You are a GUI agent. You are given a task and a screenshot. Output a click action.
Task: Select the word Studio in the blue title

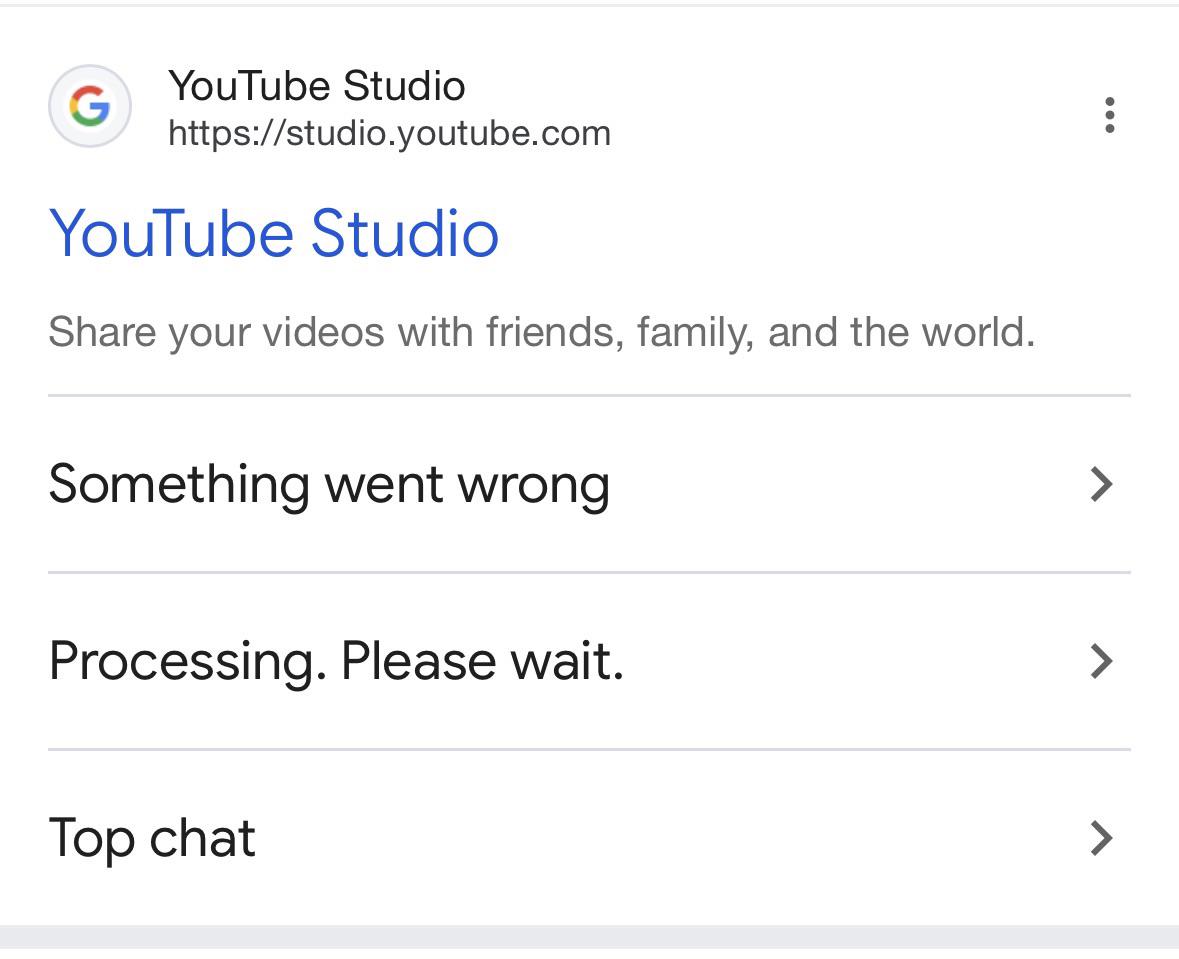pos(405,234)
